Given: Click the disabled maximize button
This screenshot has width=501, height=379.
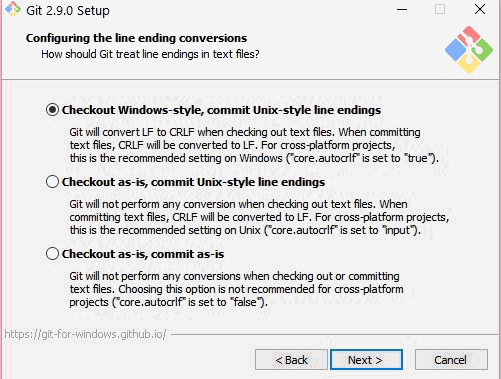Looking at the screenshot, I should (440, 9).
